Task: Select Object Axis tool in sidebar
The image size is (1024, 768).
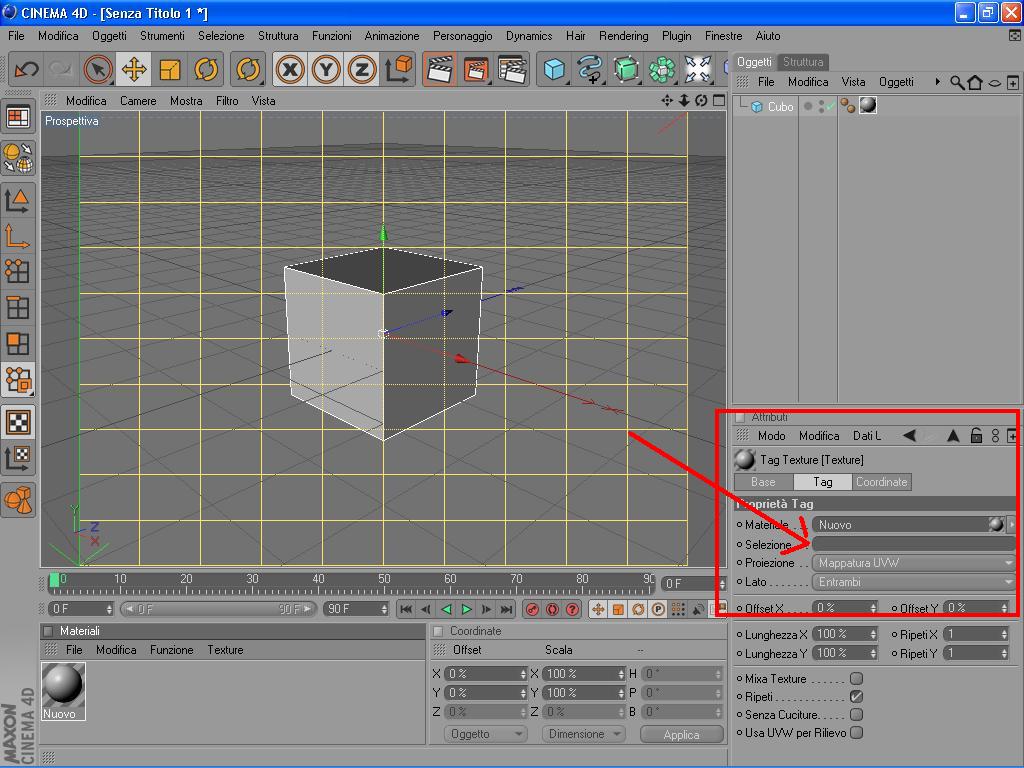Action: (x=18, y=236)
